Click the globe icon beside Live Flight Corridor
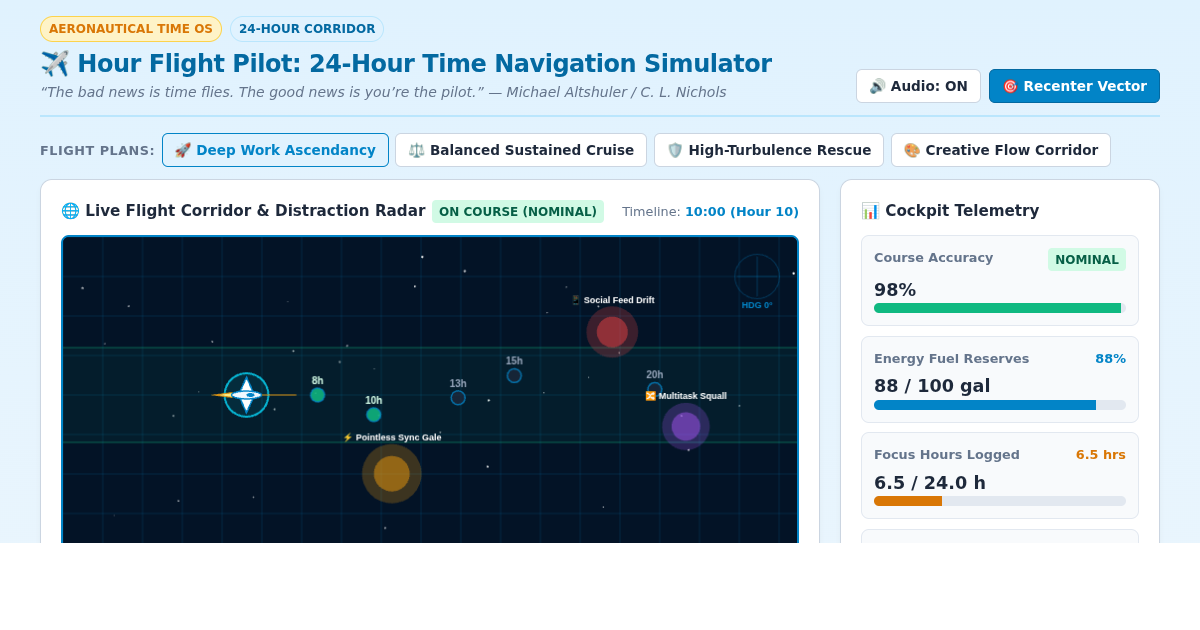1200x630 pixels. [70, 211]
